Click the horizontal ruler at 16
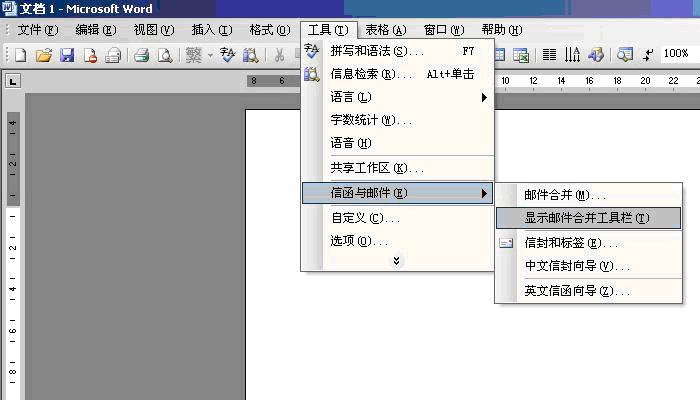 pyautogui.click(x=589, y=81)
